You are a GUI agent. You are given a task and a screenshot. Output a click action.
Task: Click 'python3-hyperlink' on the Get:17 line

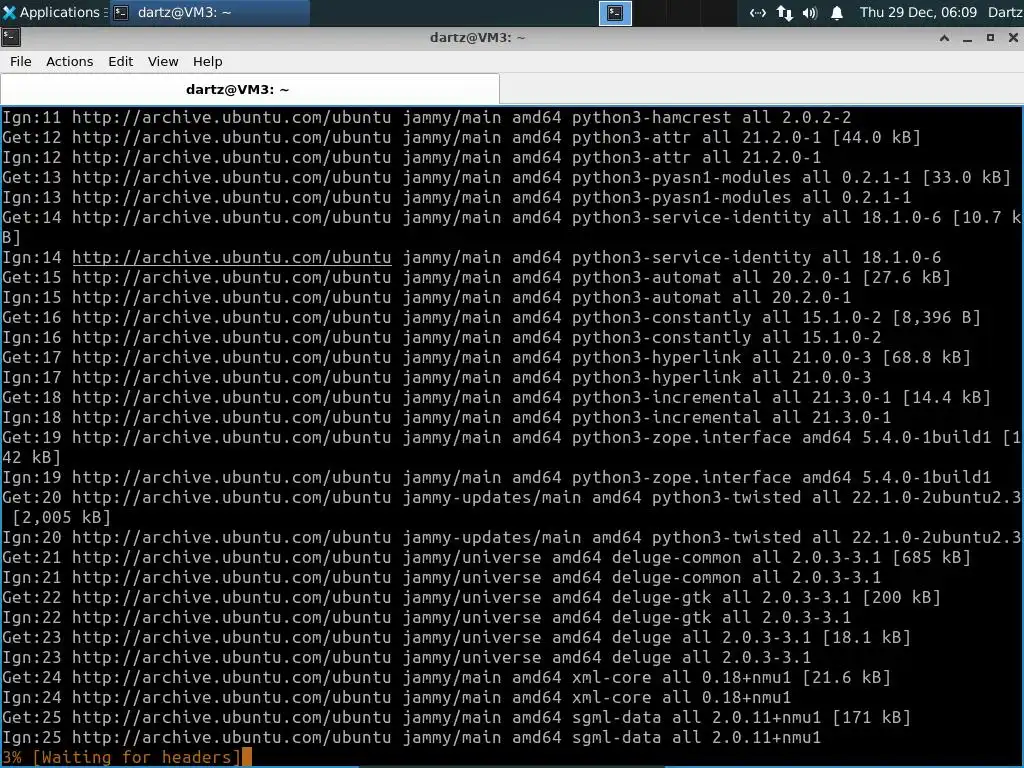click(x=656, y=357)
